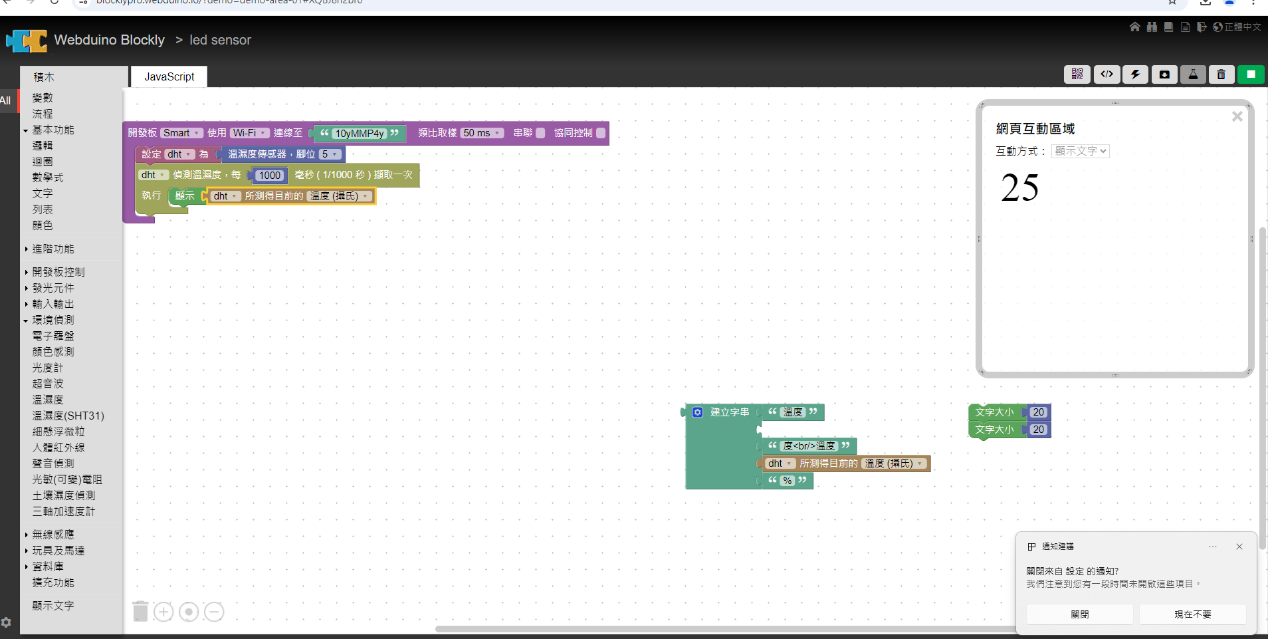
Task: Zoom out workspace with minus icon
Action: coord(214,611)
